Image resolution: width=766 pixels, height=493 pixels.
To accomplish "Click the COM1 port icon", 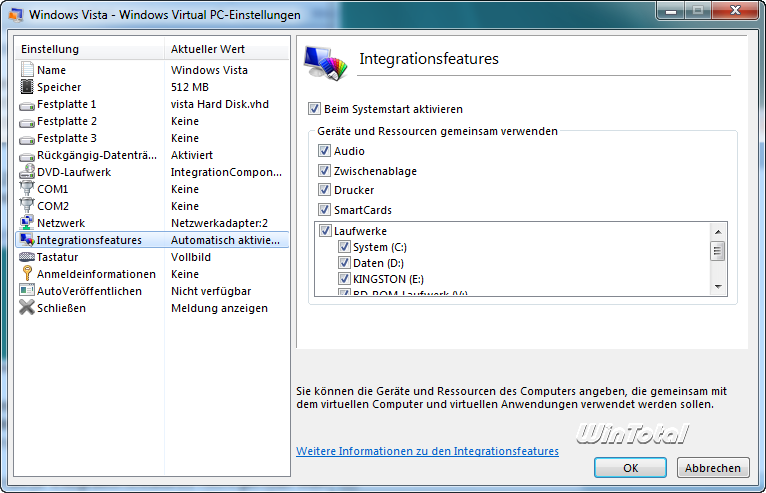I will [27, 189].
